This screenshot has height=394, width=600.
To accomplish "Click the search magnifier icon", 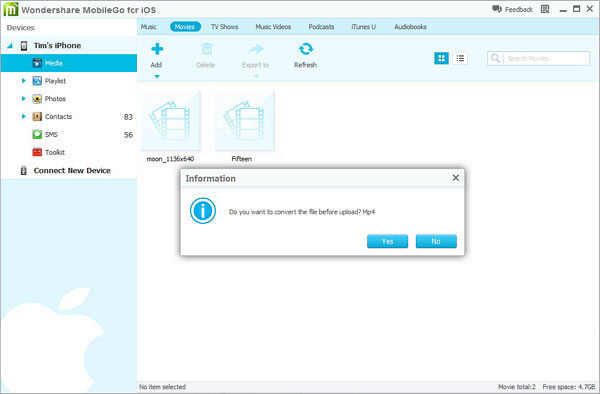I will (495, 58).
